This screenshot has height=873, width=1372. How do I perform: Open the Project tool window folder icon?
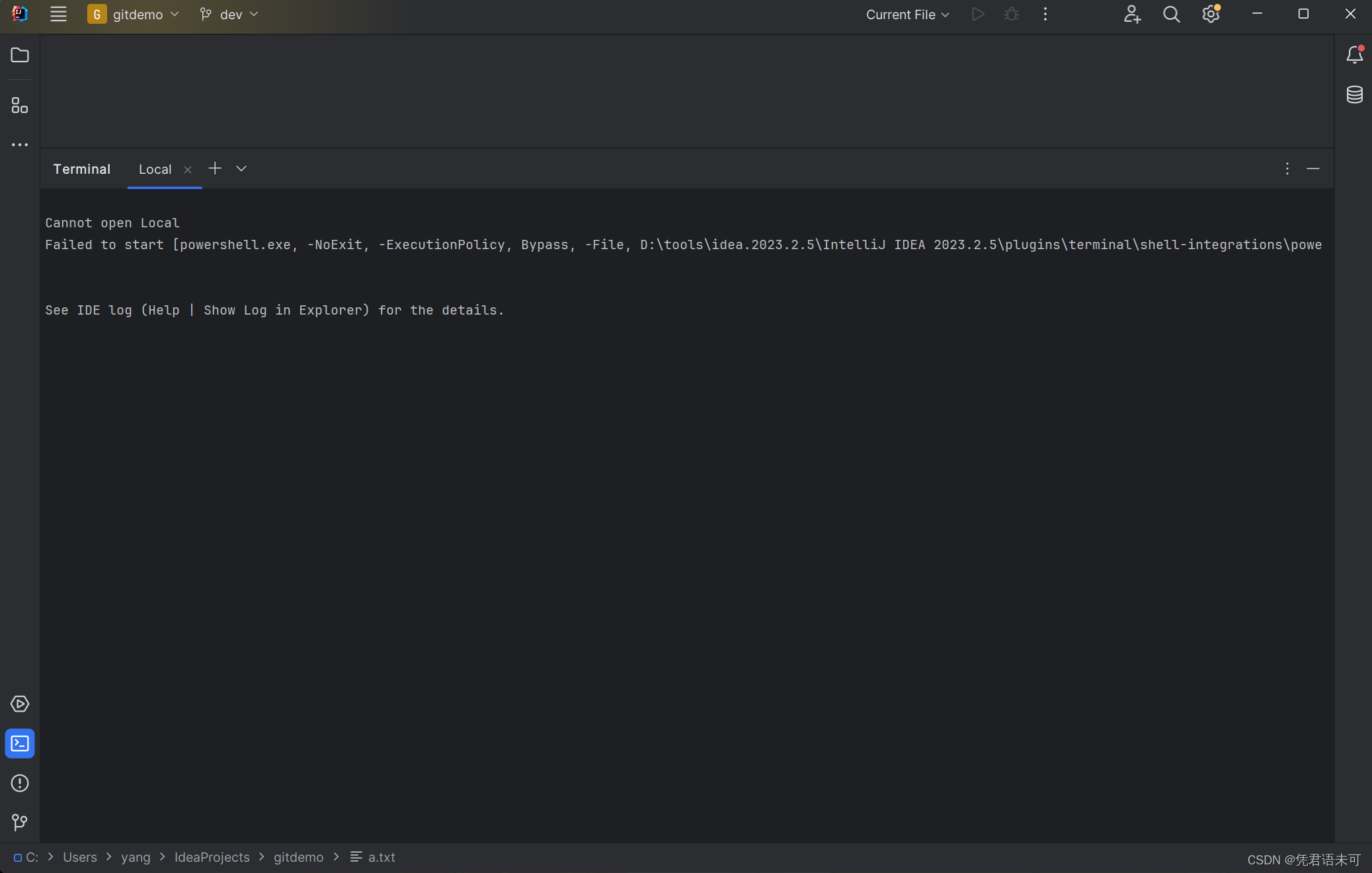(20, 55)
